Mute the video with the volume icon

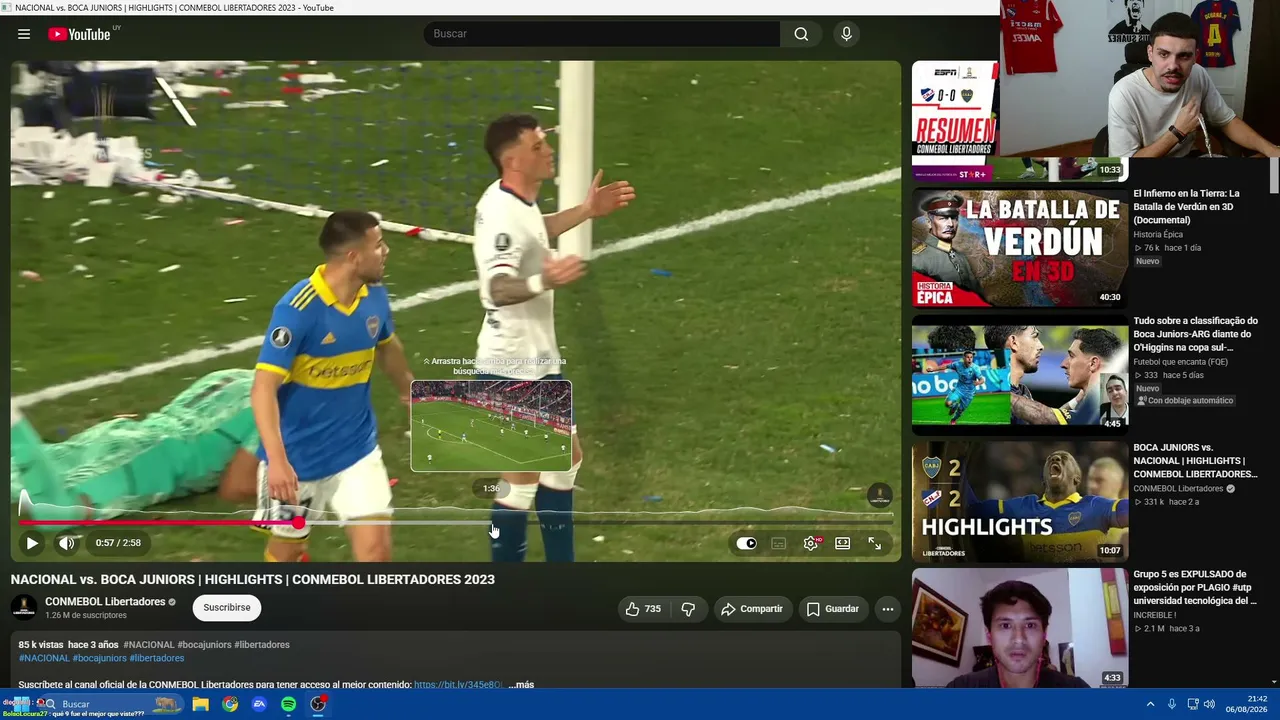(66, 543)
